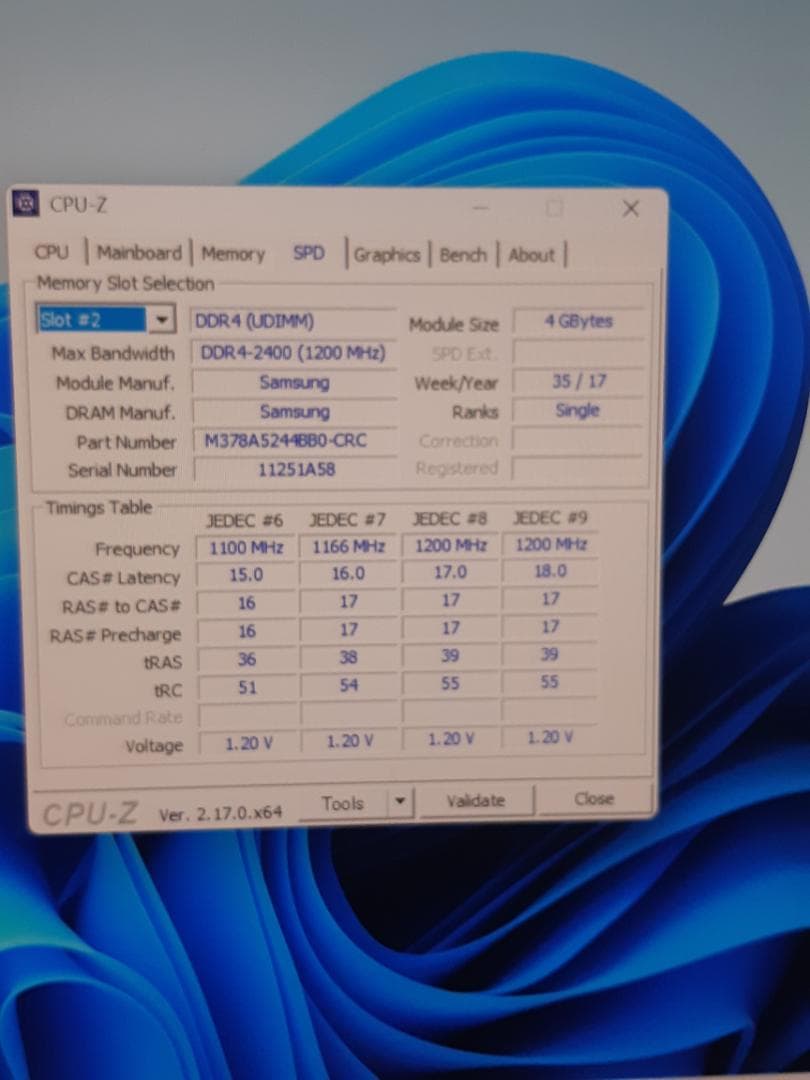This screenshot has height=1080, width=810.
Task: Select the SPD tab
Action: 309,254
